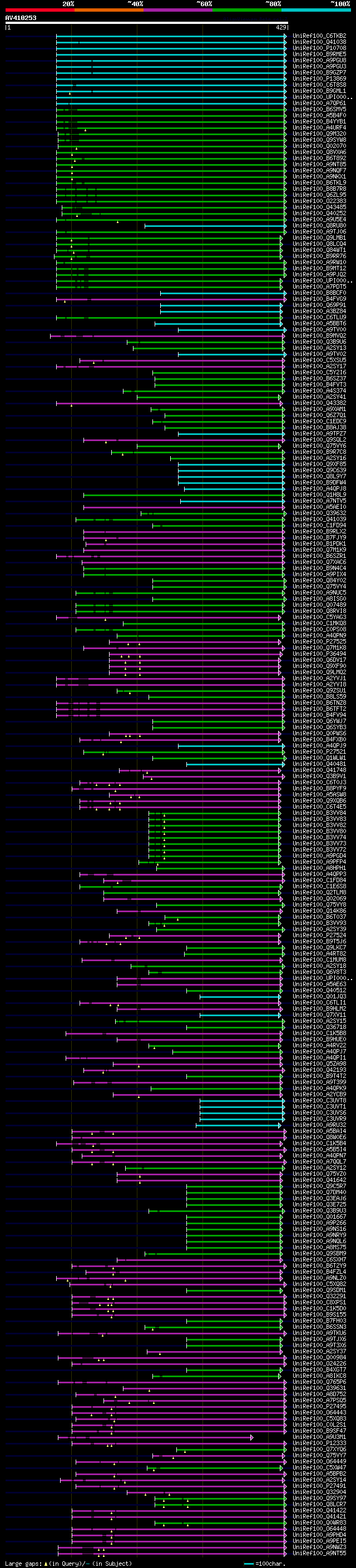Select label UniRef100_A9PHD4
356x1568 pixels.
point(319,1535)
